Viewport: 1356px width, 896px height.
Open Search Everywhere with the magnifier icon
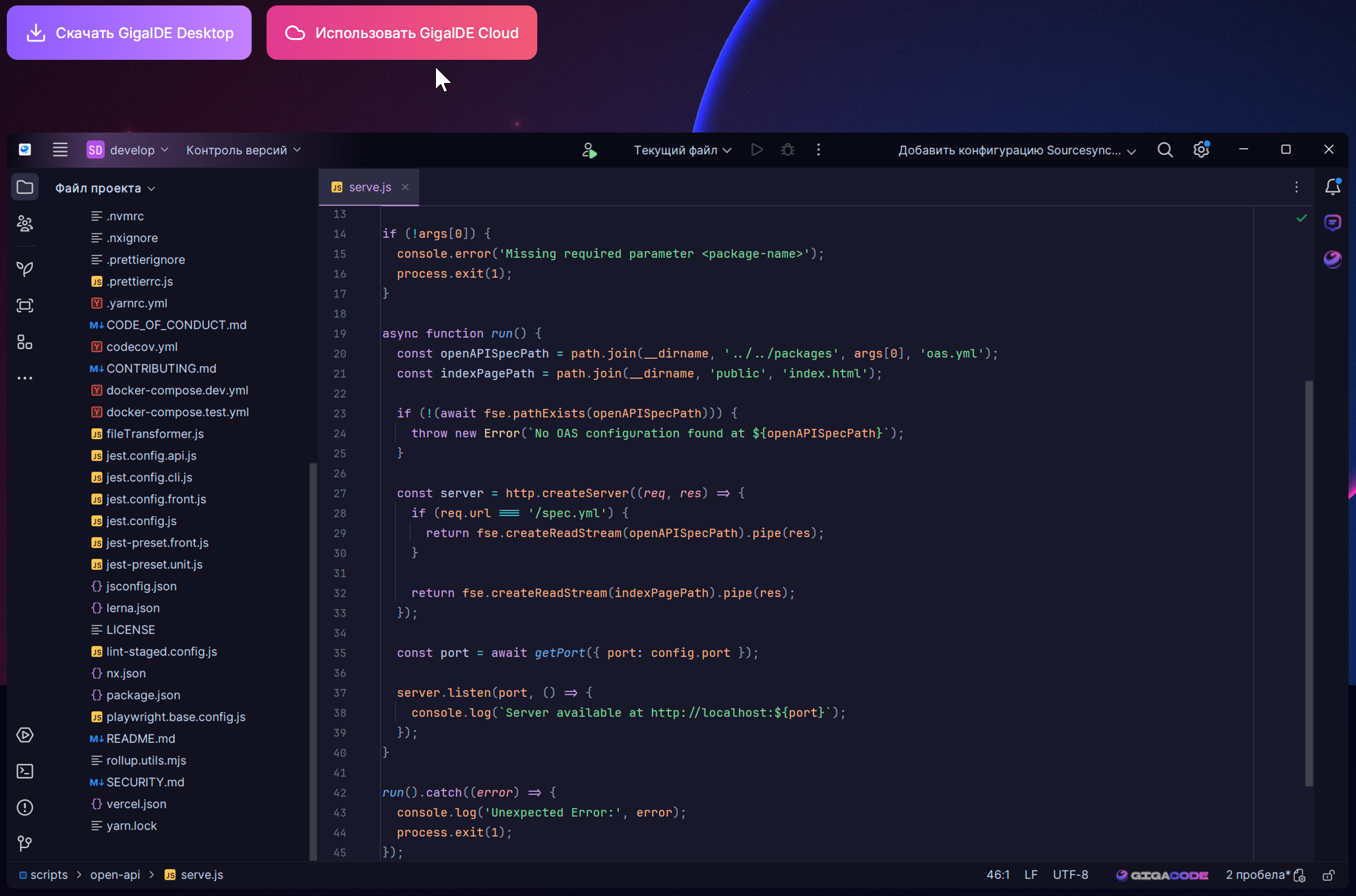pyautogui.click(x=1165, y=150)
